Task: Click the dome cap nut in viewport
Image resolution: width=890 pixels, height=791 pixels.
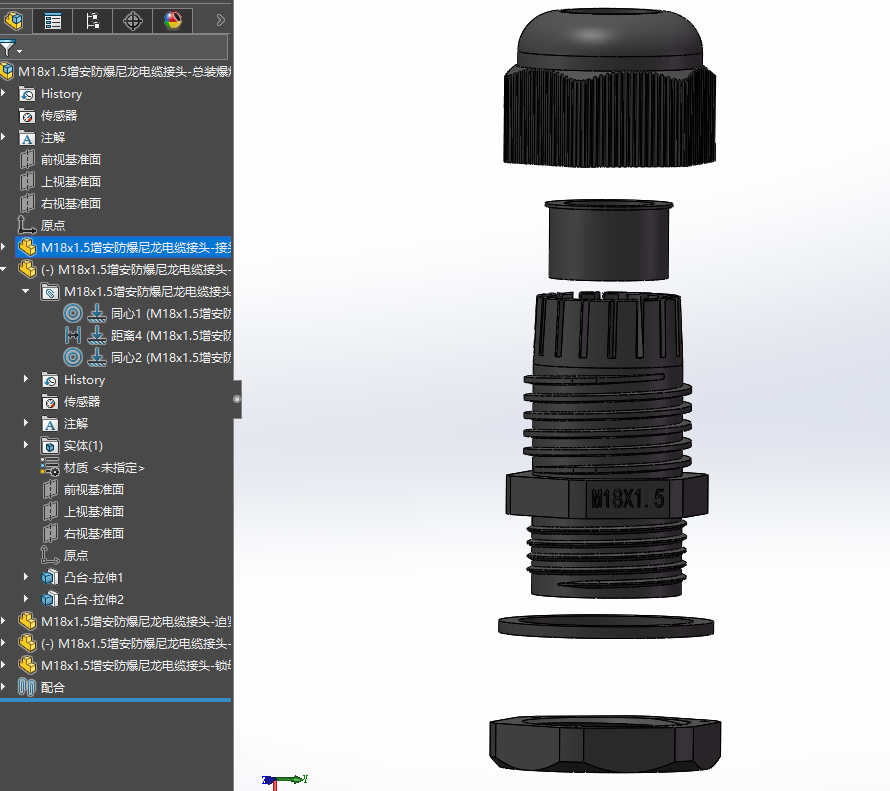Action: (x=609, y=88)
